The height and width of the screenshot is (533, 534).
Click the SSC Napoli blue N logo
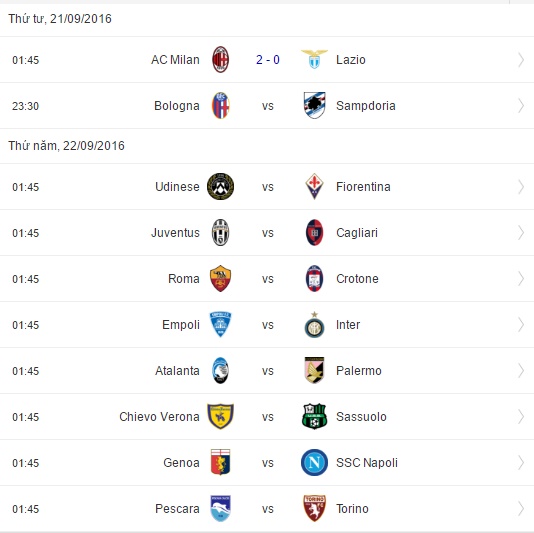314,463
